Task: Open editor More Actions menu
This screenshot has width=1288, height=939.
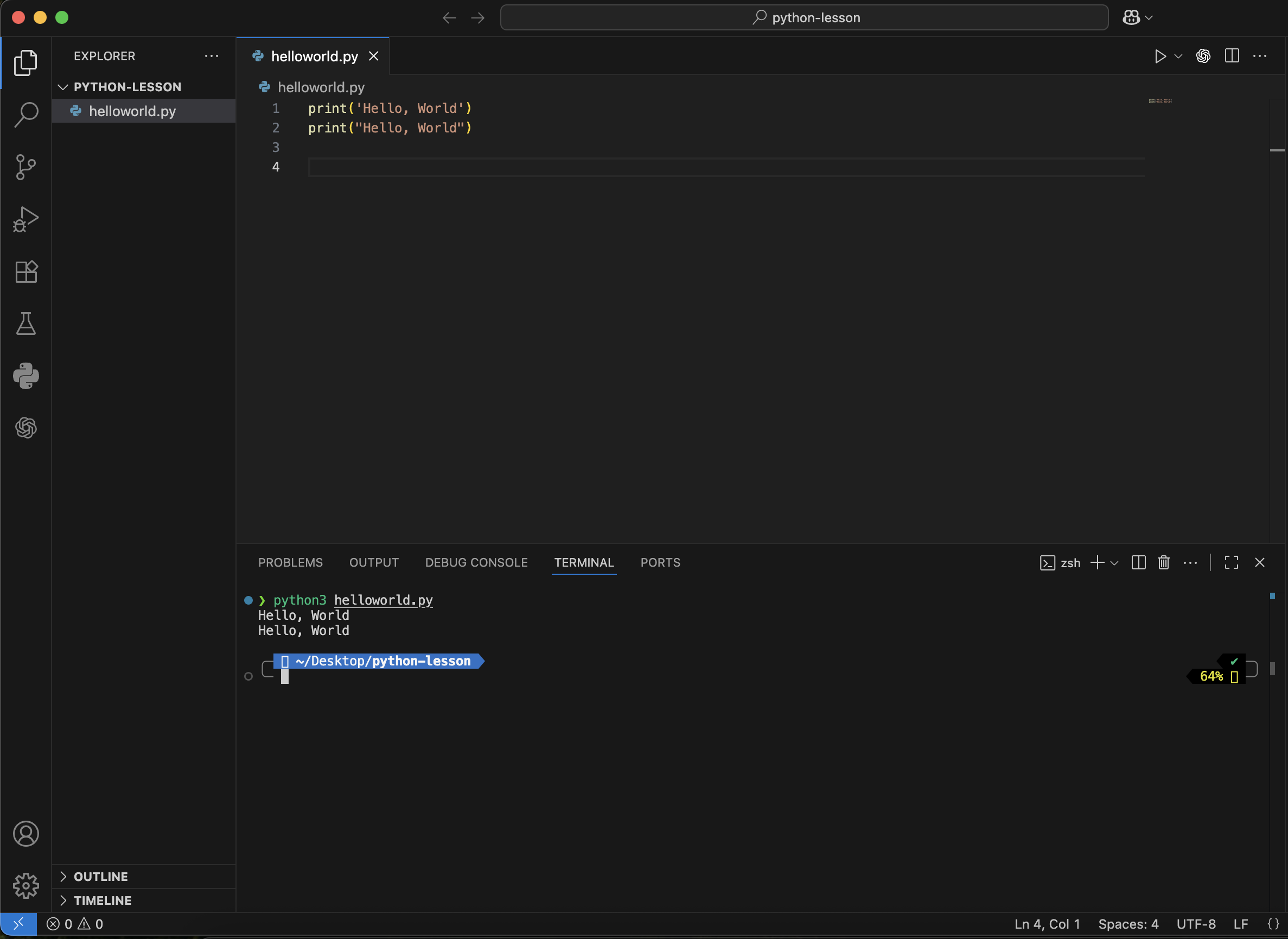Action: click(1260, 56)
